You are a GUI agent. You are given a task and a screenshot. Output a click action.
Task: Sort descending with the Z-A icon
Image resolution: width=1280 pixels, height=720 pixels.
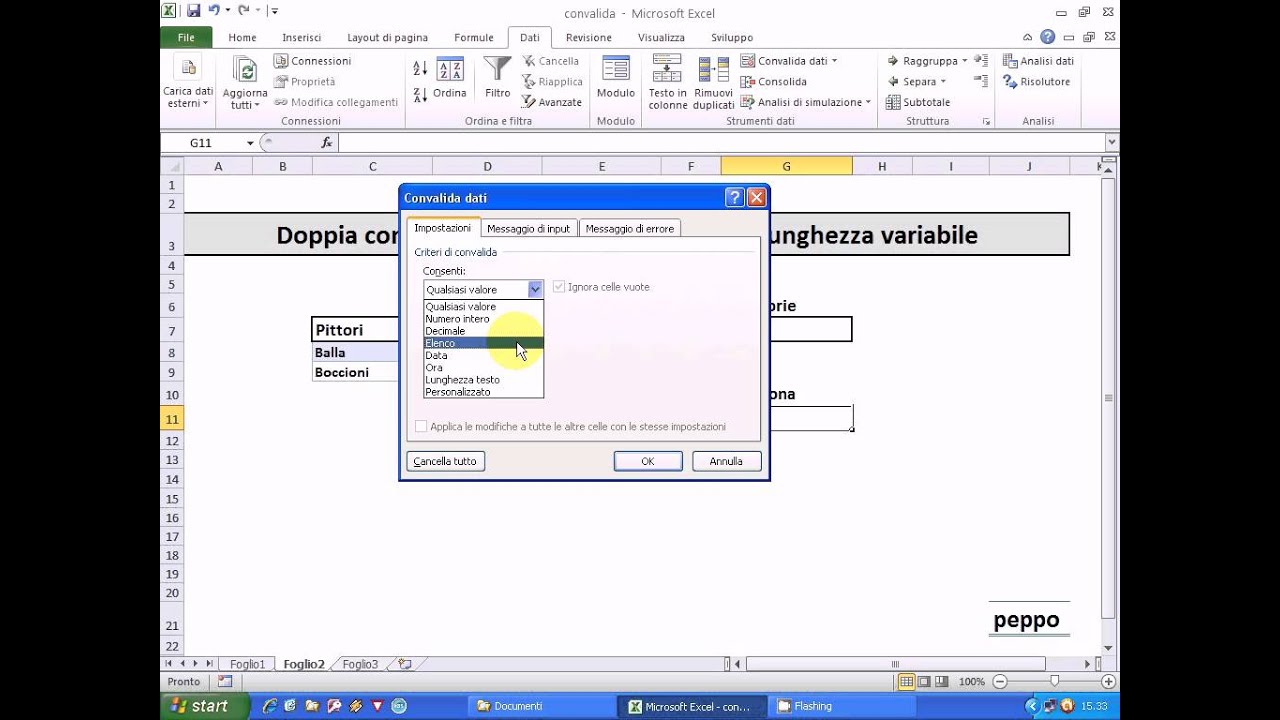coord(420,95)
